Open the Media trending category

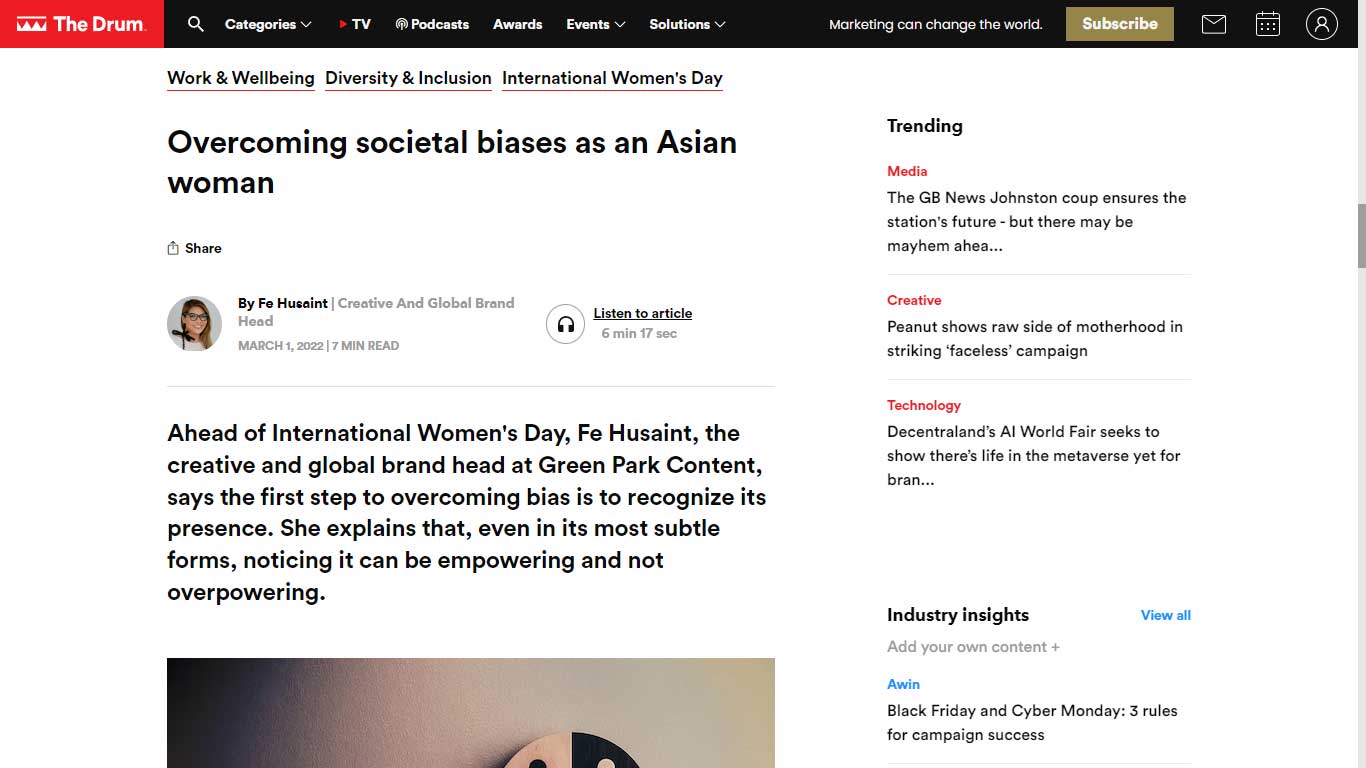(907, 171)
